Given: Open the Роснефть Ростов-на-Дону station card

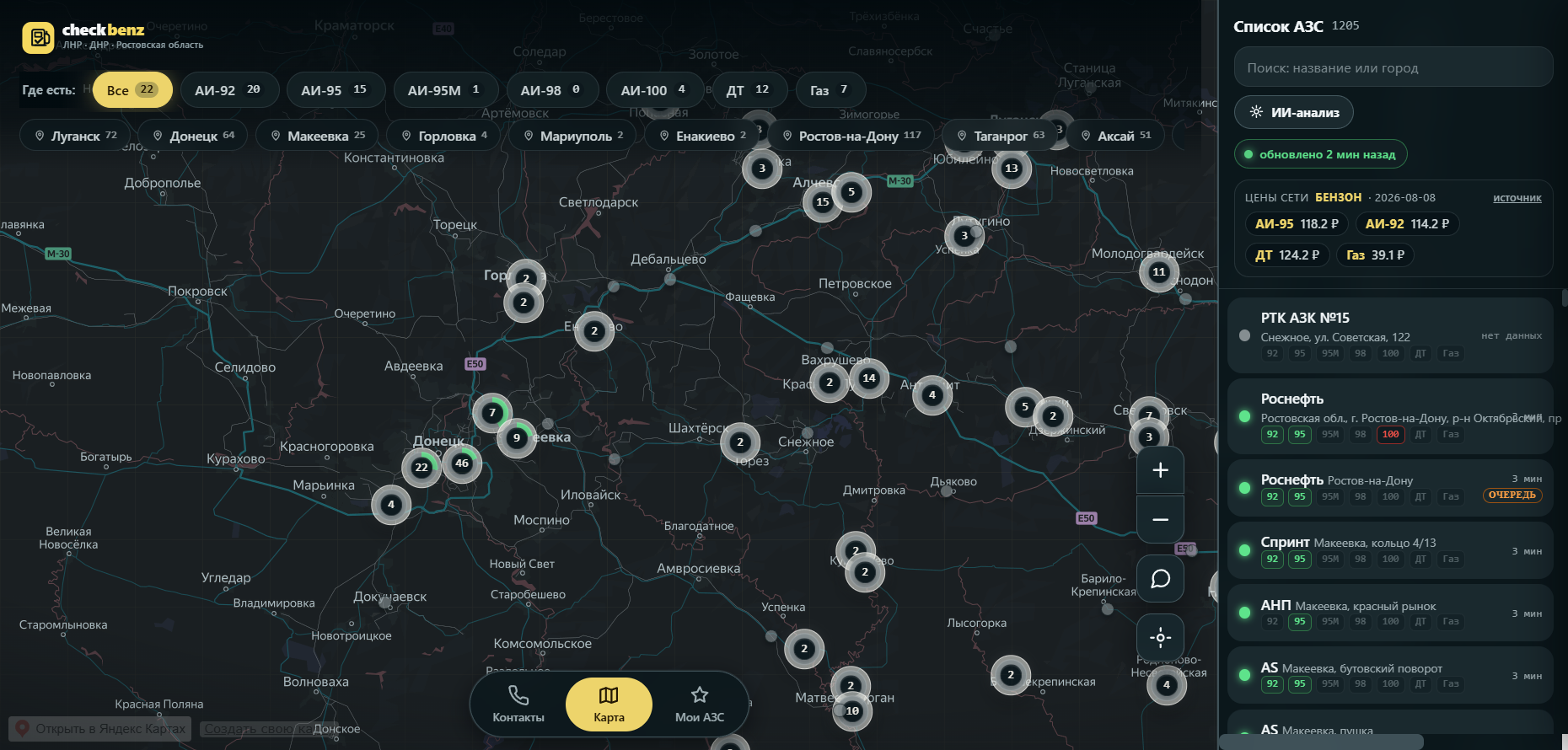Looking at the screenshot, I should point(1391,488).
